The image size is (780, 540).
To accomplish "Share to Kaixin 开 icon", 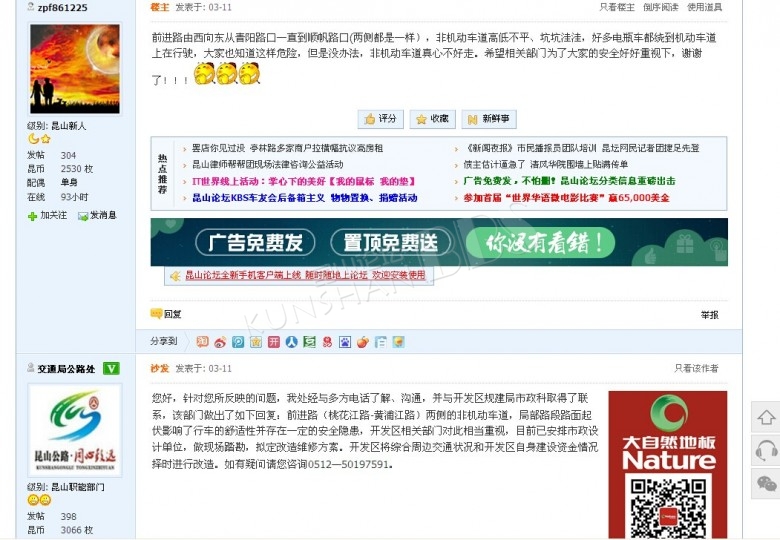I will coord(273,342).
